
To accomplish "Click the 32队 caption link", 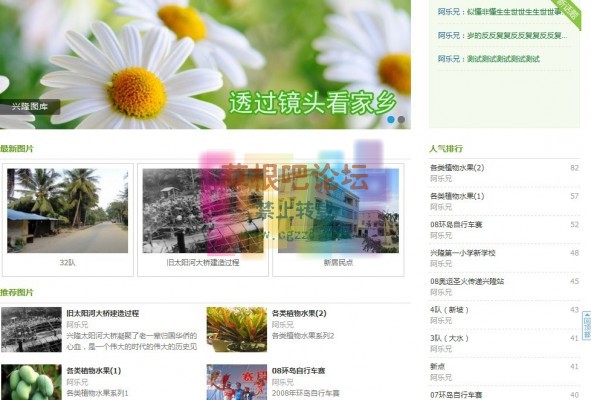I will pyautogui.click(x=67, y=262).
